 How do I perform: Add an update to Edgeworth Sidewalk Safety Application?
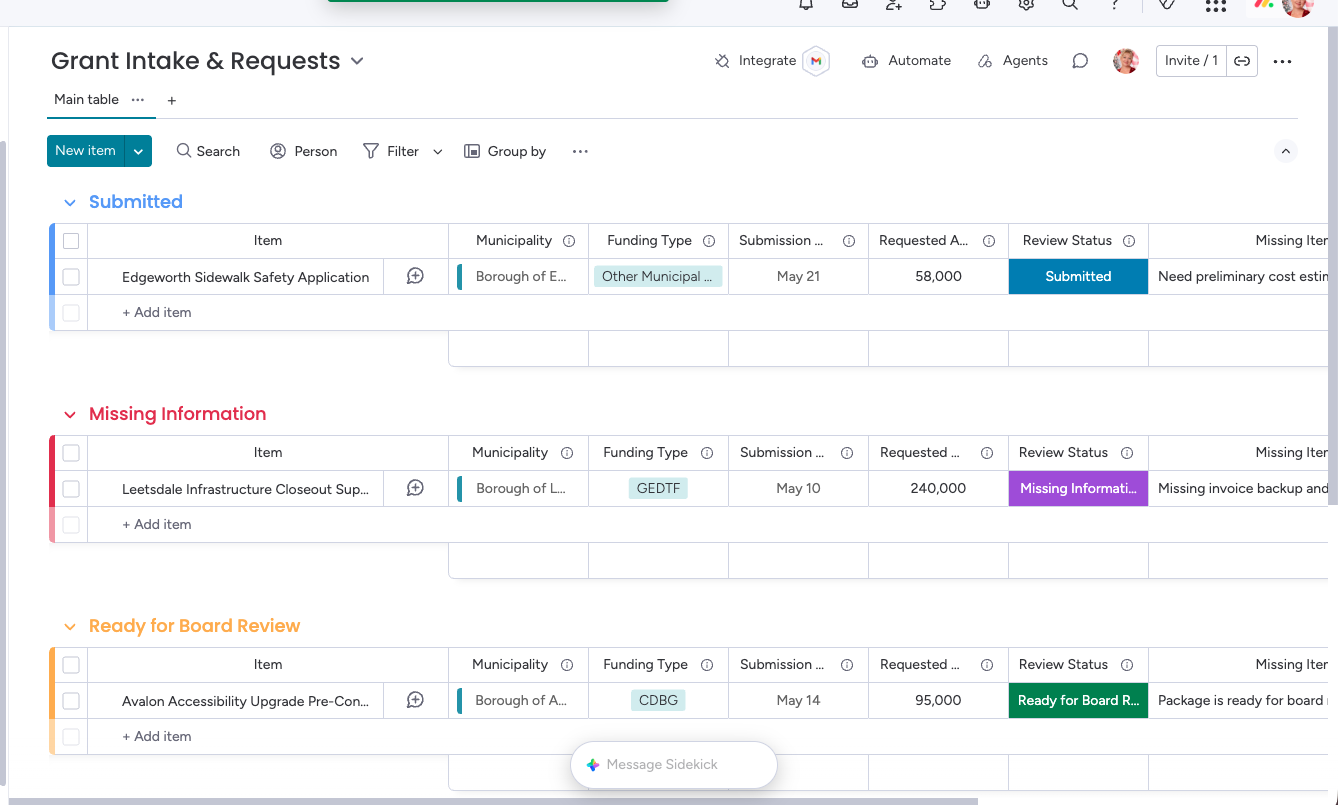[x=416, y=277]
